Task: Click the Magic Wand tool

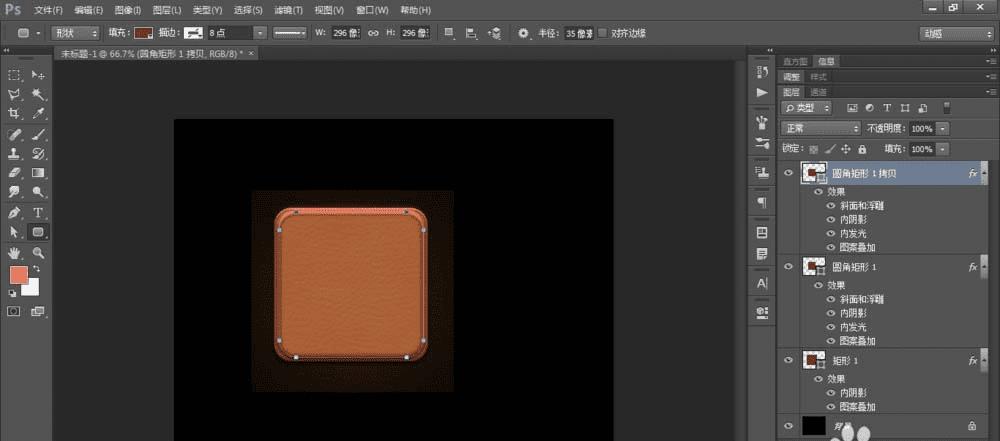Action: coord(39,94)
